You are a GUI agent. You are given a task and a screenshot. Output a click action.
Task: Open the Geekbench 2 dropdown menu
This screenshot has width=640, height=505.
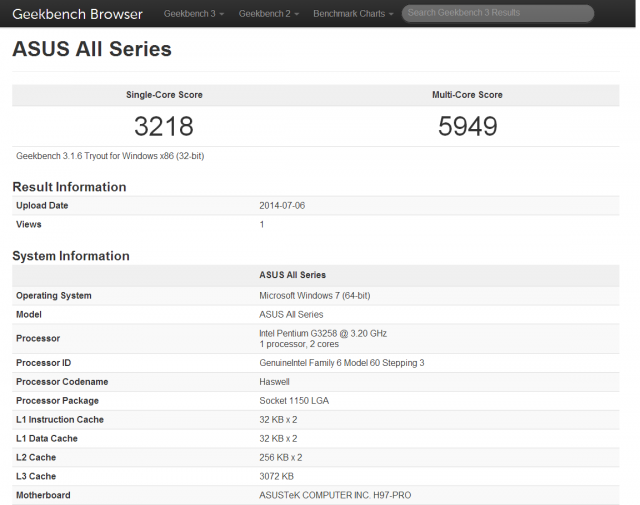(269, 13)
